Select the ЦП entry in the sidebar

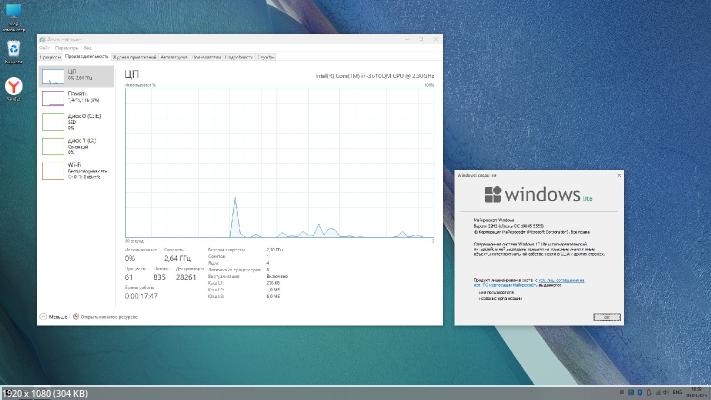(x=76, y=76)
